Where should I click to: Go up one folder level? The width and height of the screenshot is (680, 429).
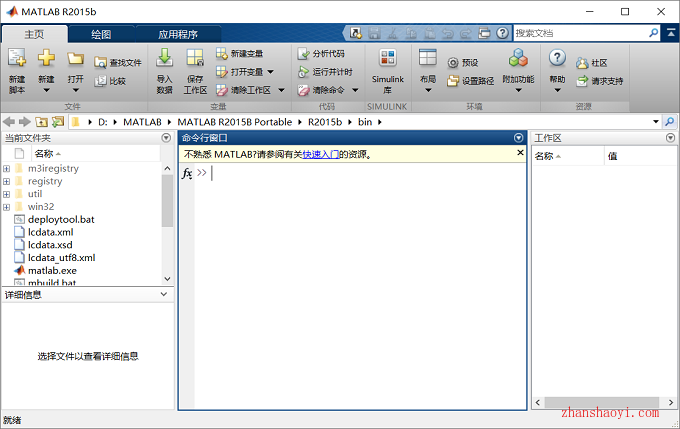(x=41, y=122)
